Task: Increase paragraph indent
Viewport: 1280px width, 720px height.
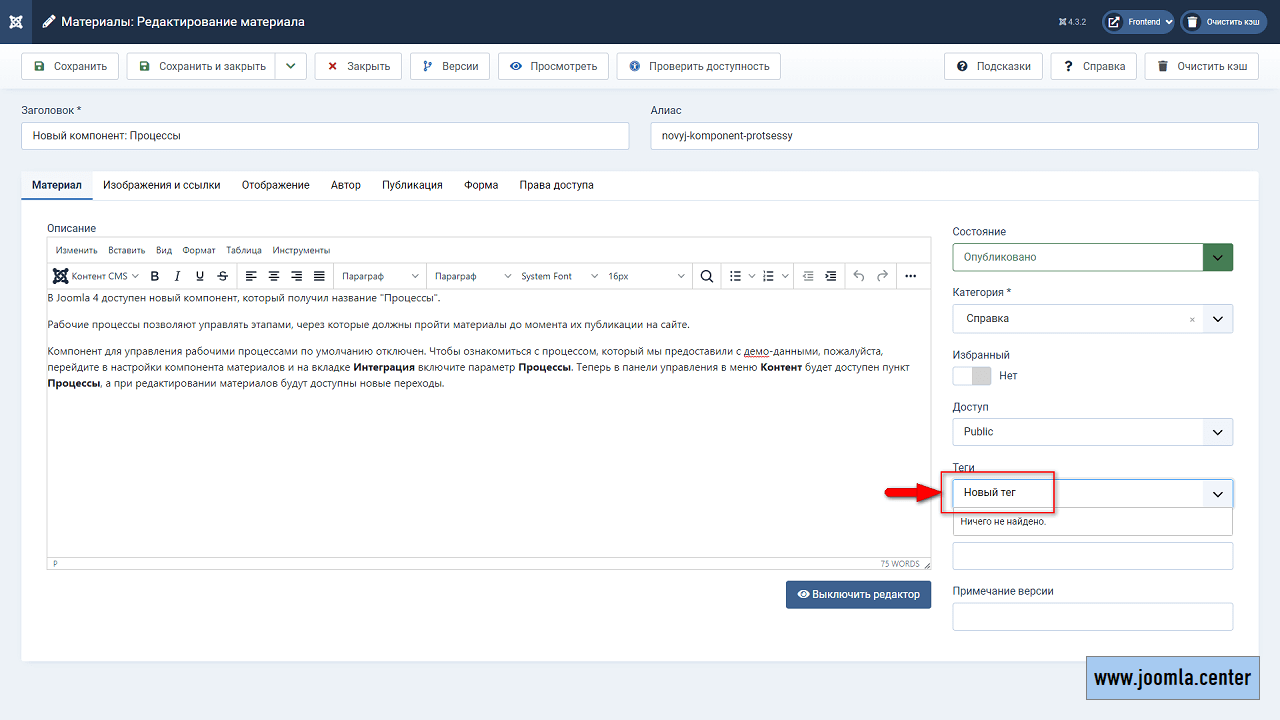Action: (830, 275)
